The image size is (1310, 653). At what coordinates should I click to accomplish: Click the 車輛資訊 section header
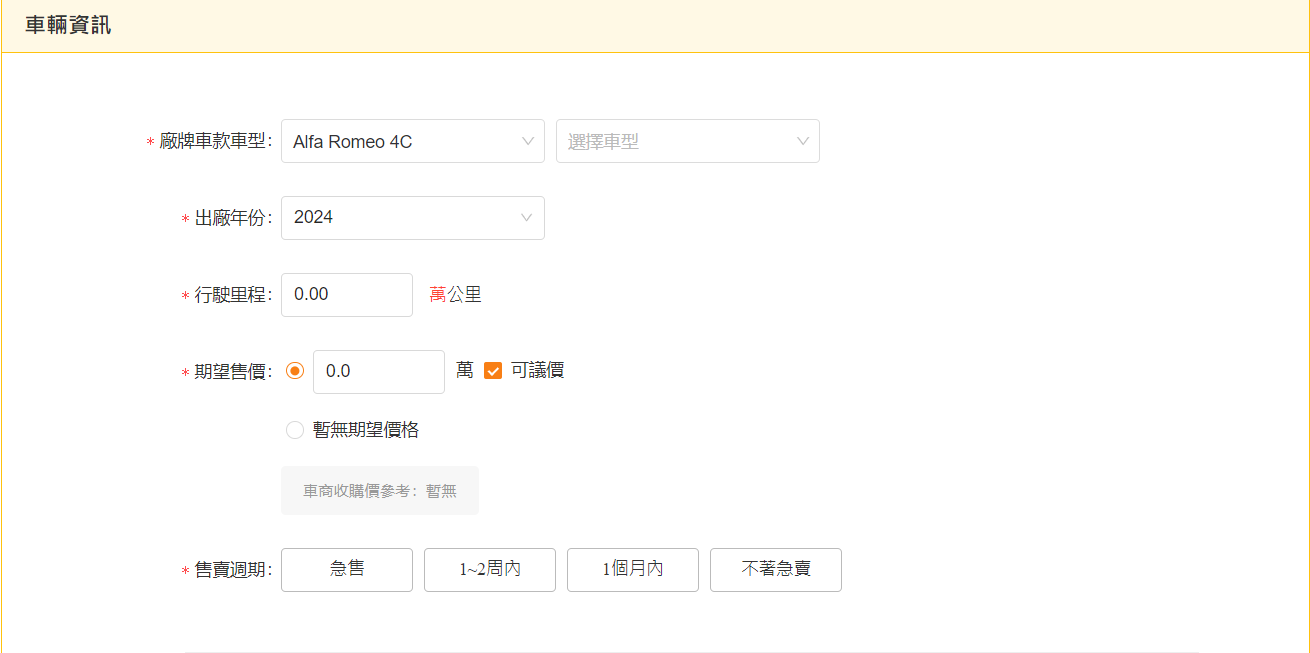point(68,26)
